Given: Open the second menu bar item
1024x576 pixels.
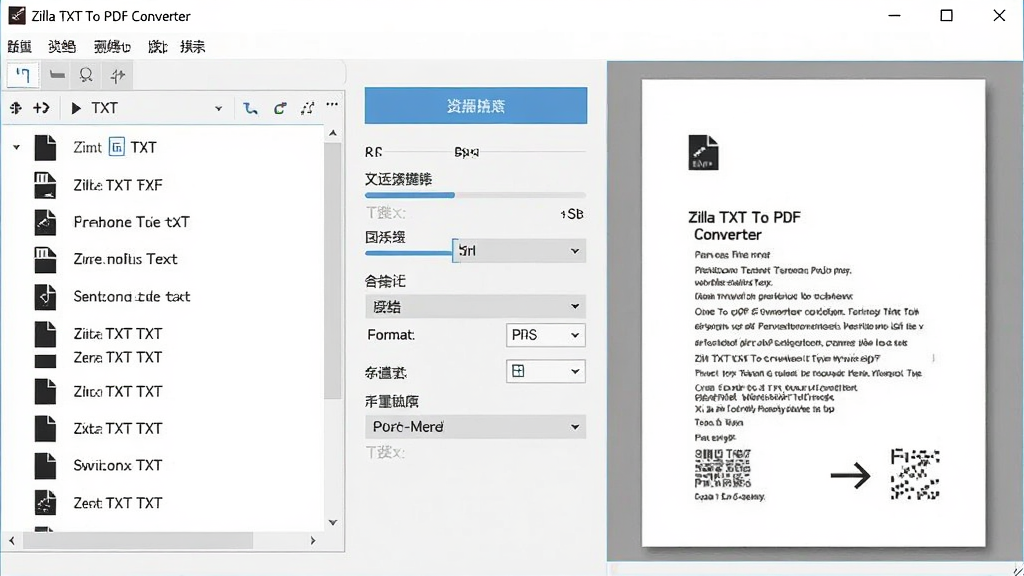Looking at the screenshot, I should coord(62,46).
